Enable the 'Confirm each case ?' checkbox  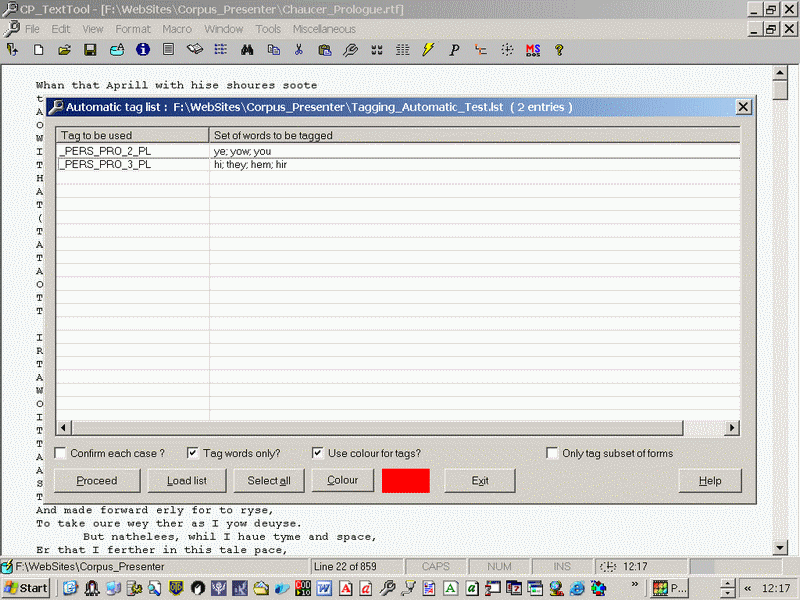pyautogui.click(x=61, y=453)
